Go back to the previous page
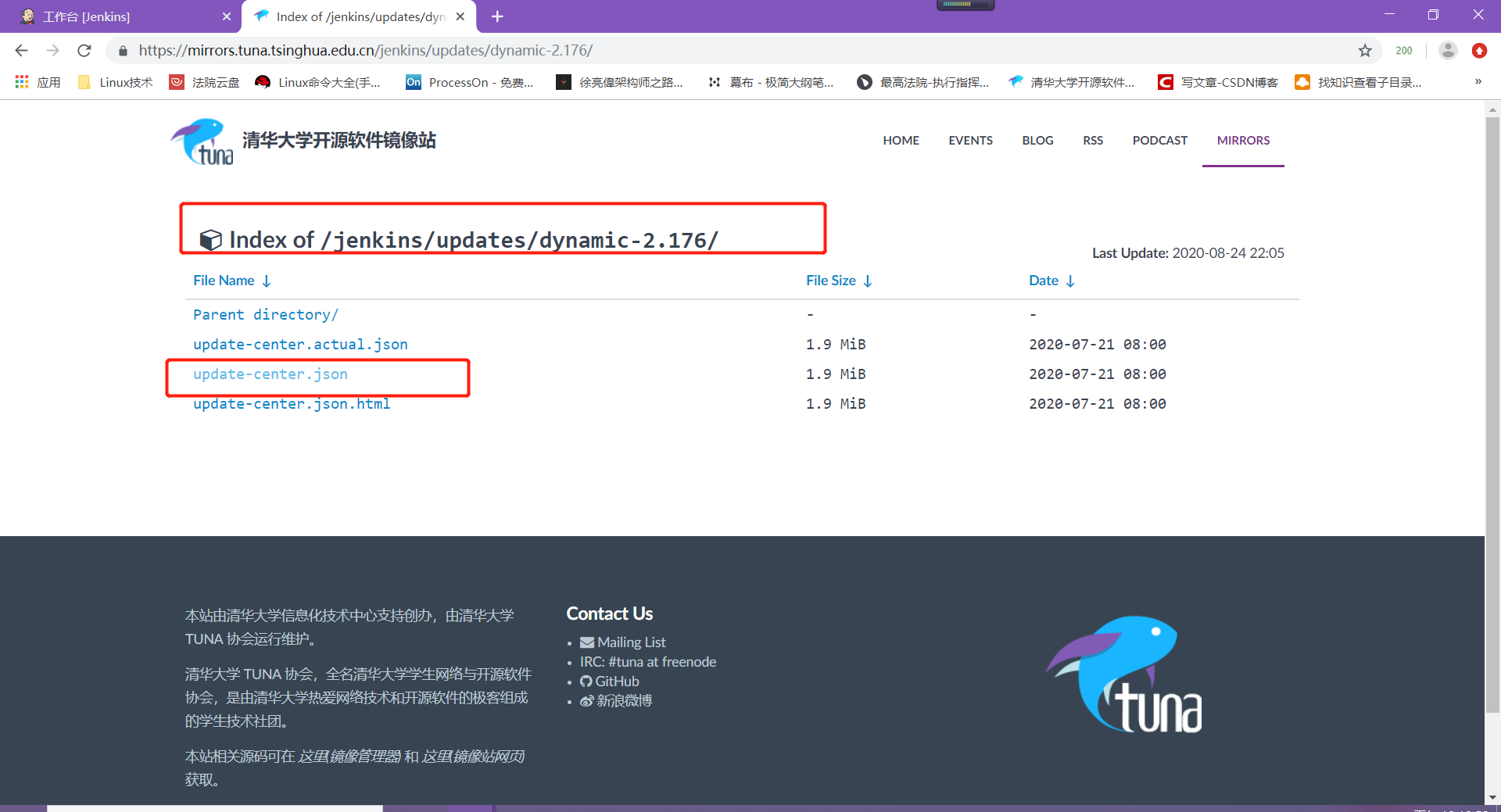This screenshot has height=812, width=1501. (21, 51)
